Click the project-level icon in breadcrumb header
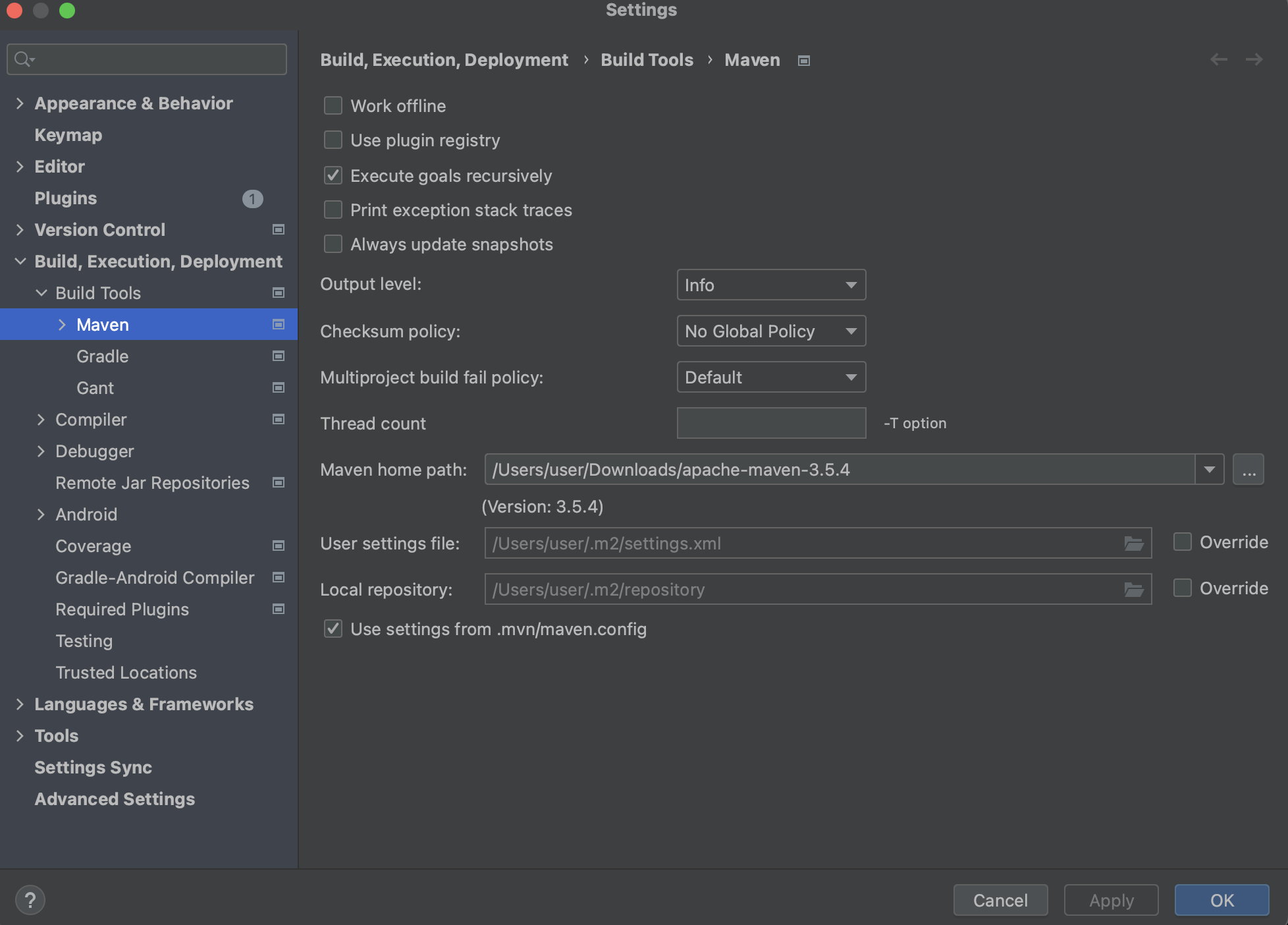This screenshot has height=925, width=1288. (x=804, y=61)
